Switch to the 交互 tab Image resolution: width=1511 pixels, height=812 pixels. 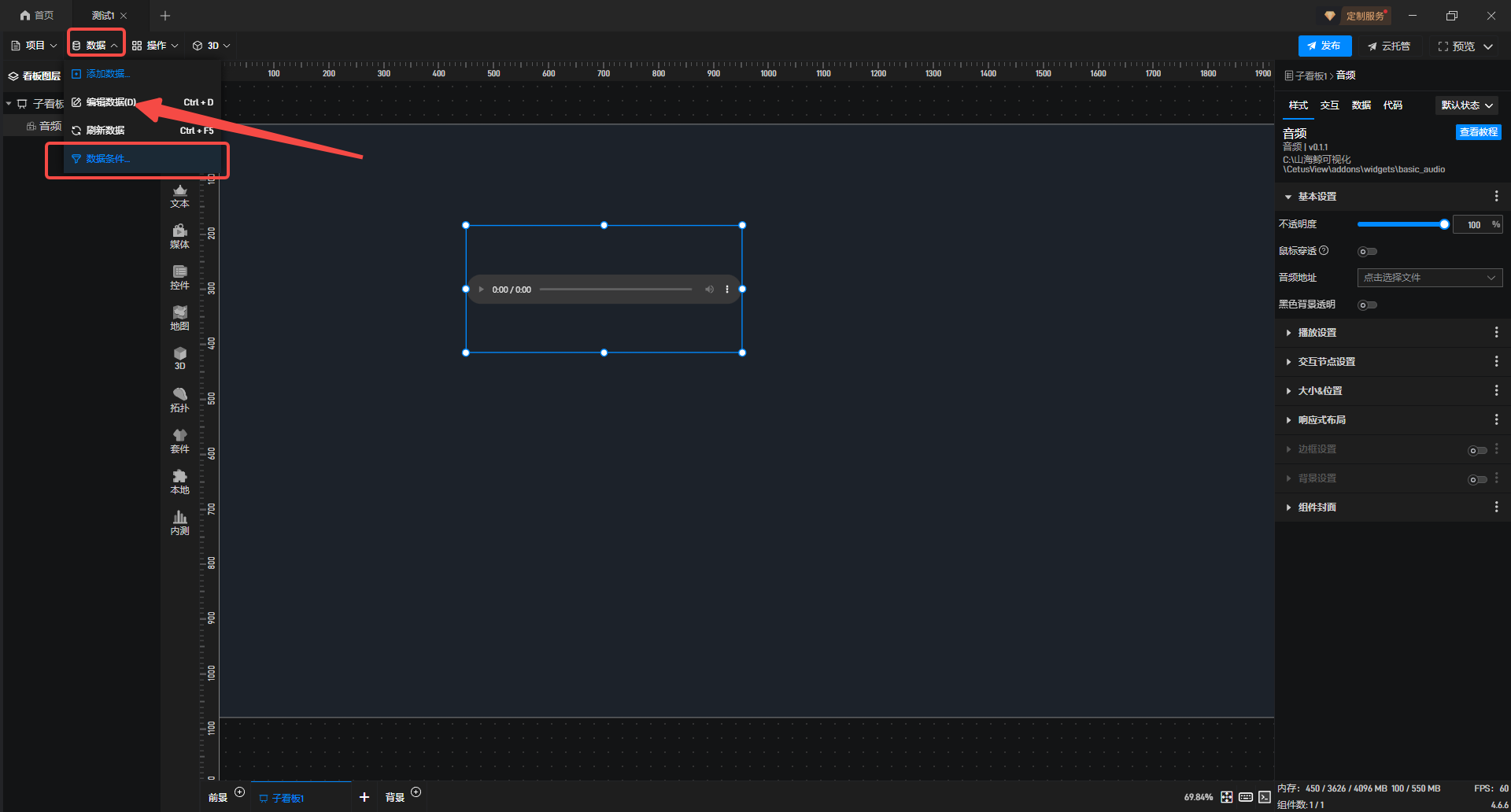(1329, 105)
